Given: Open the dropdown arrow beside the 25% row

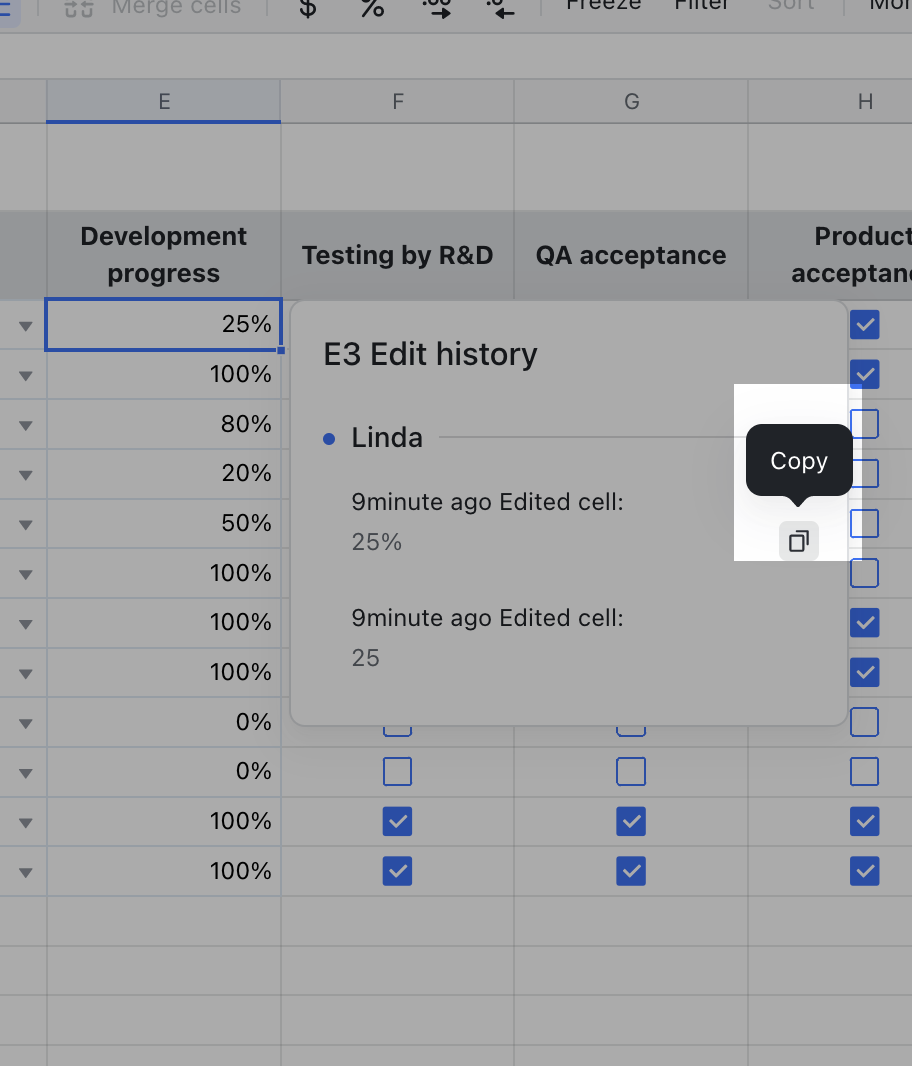Looking at the screenshot, I should pos(23,324).
